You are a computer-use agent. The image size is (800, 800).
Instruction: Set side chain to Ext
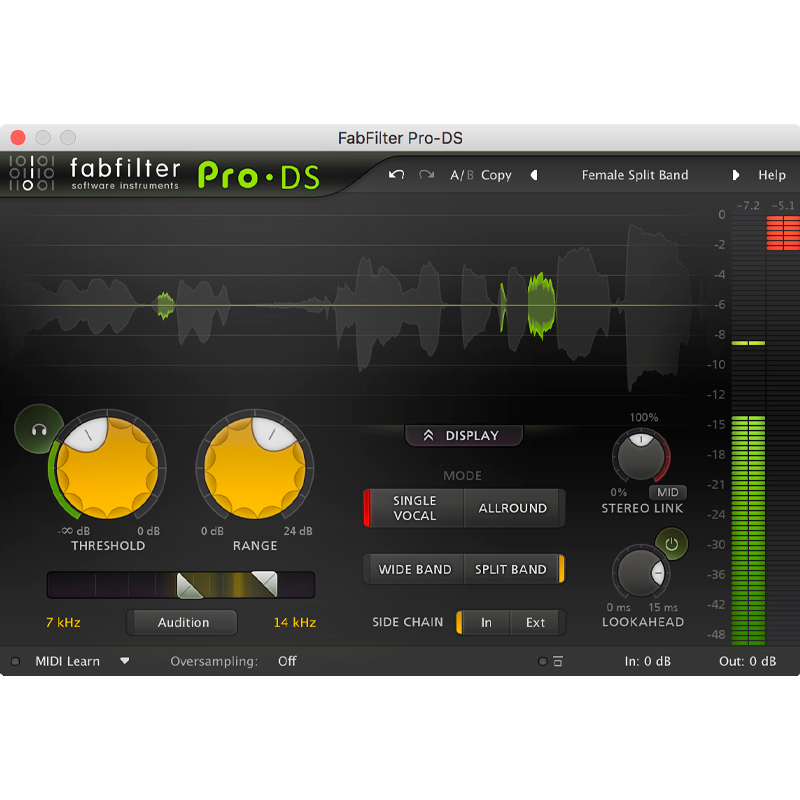pyautogui.click(x=535, y=622)
